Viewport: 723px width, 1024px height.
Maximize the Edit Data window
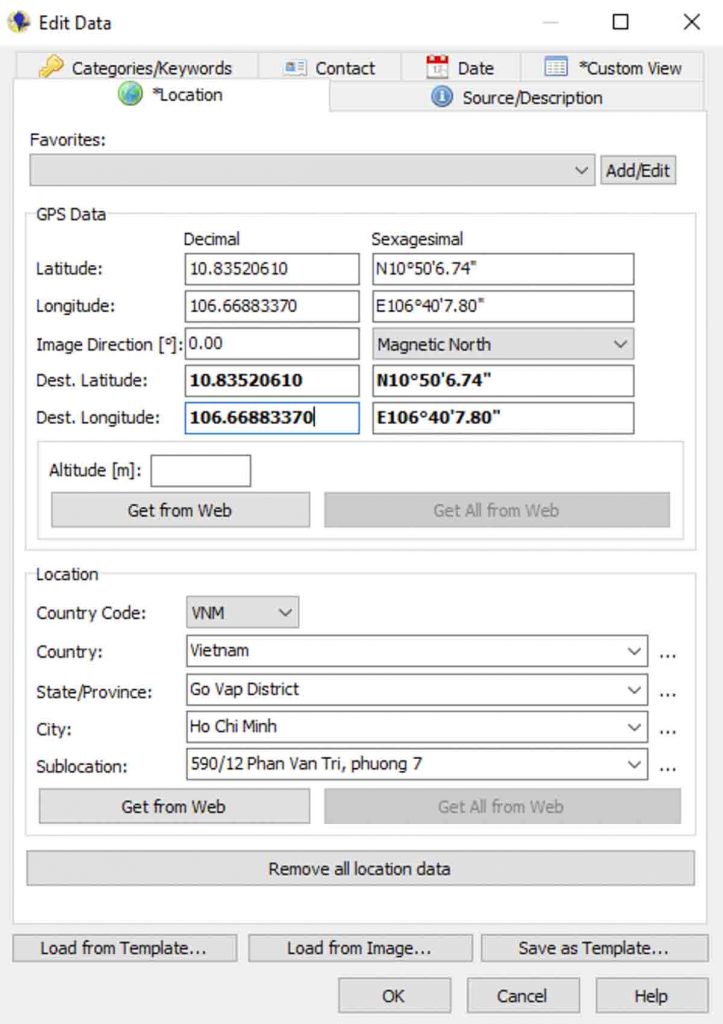(620, 22)
